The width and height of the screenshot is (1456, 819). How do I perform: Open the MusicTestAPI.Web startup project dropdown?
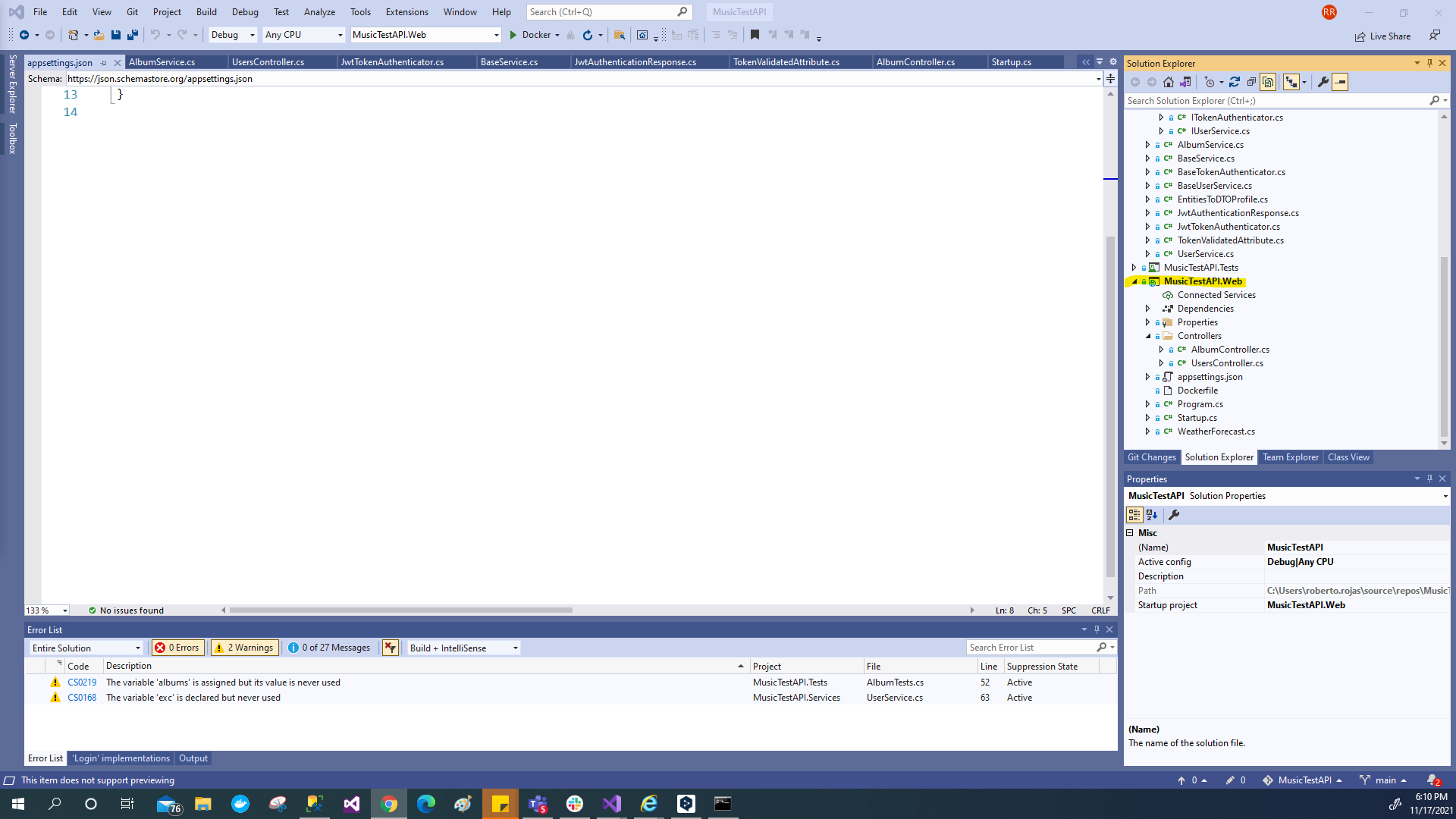(426, 35)
